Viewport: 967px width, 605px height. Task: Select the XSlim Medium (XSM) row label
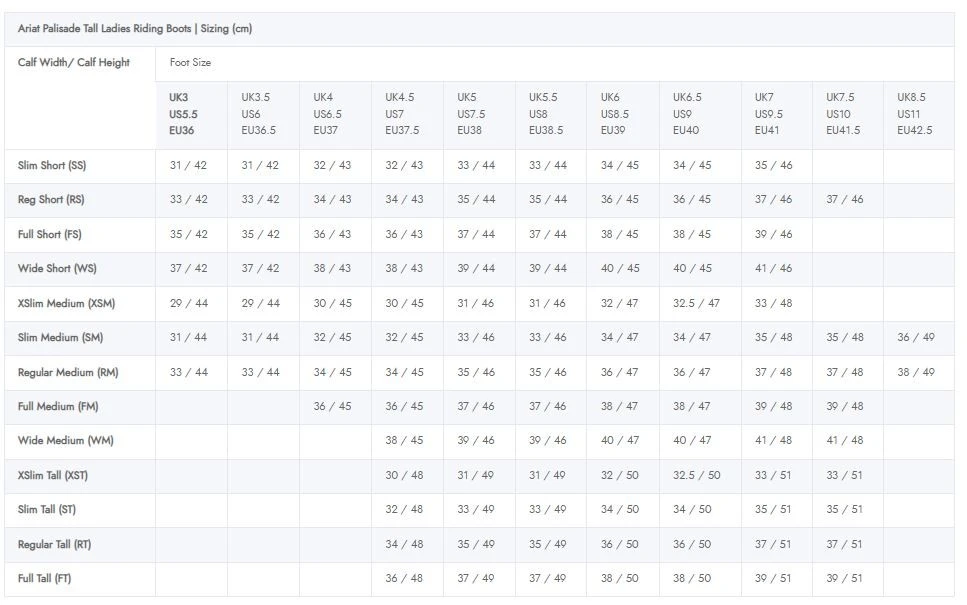click(x=66, y=303)
